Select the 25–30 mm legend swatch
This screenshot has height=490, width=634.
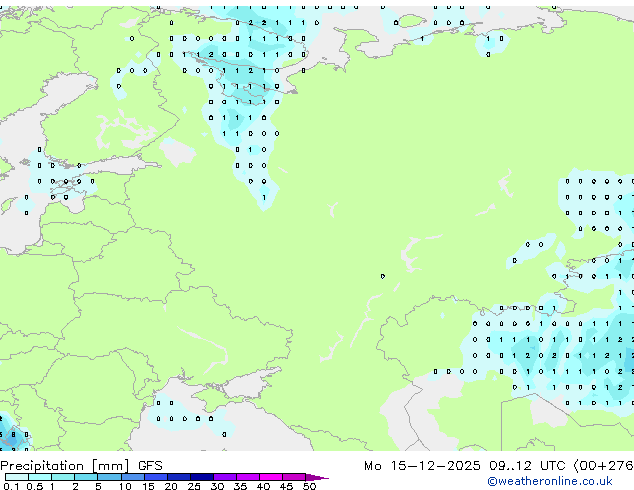point(201,477)
